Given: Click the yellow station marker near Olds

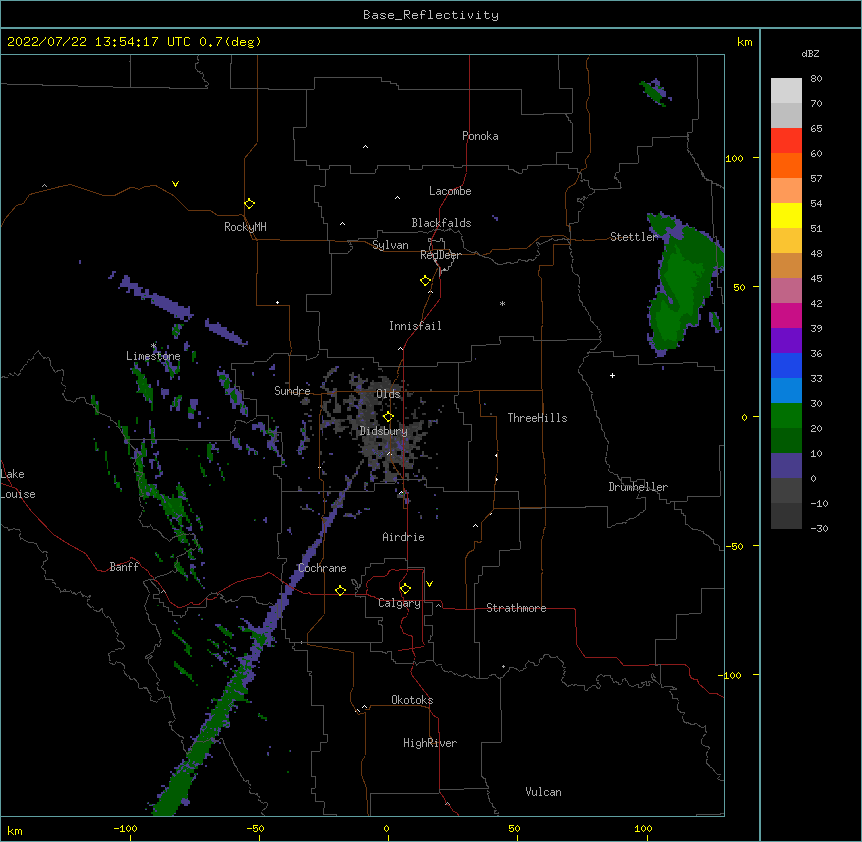Looking at the screenshot, I should [388, 417].
